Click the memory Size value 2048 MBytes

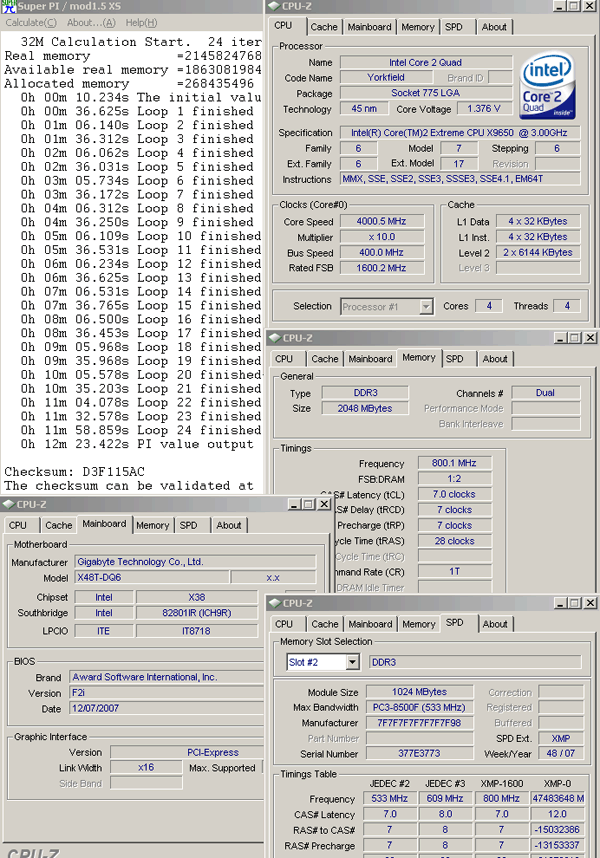[365, 408]
